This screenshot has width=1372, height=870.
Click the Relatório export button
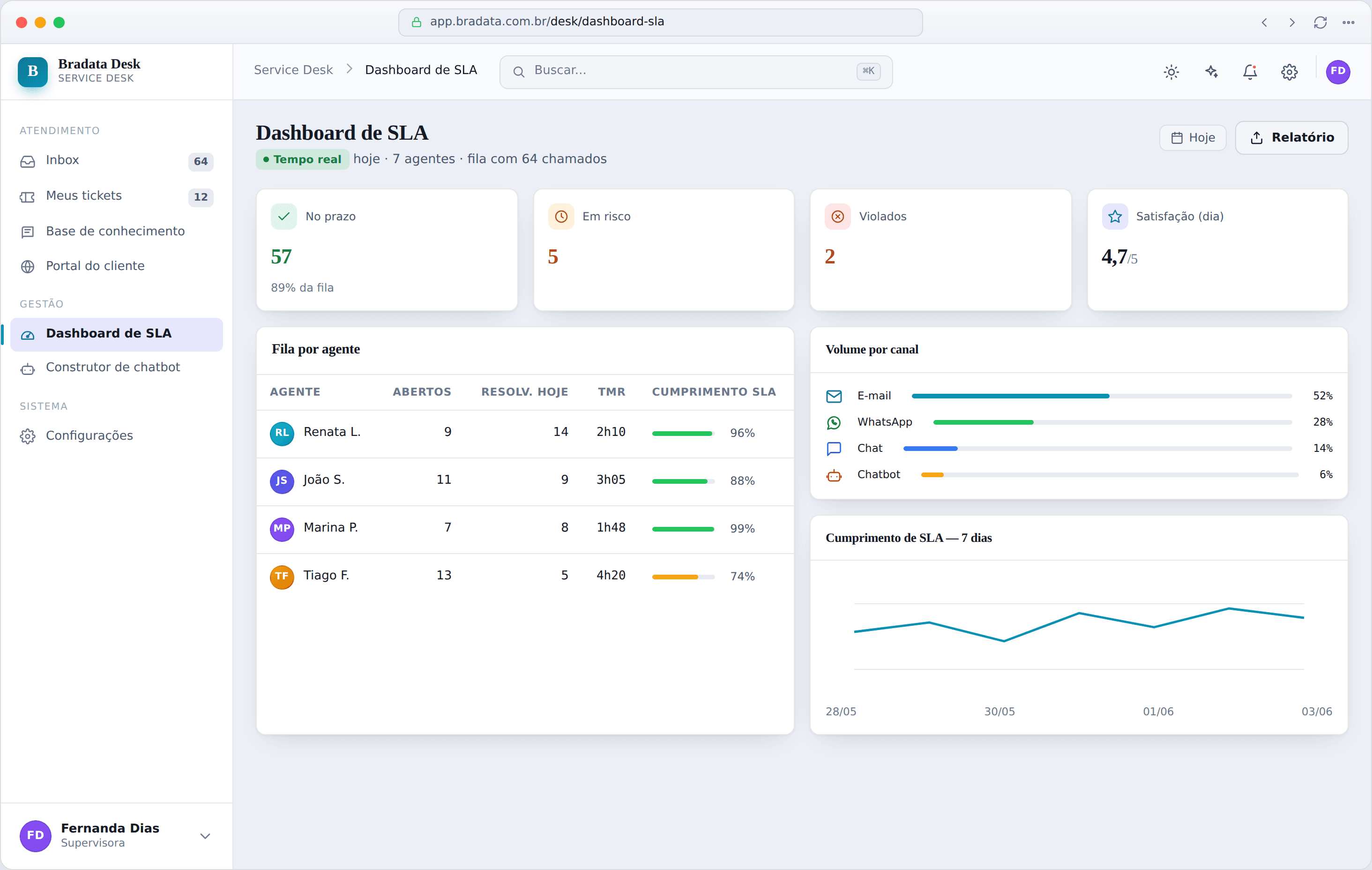coord(1291,137)
